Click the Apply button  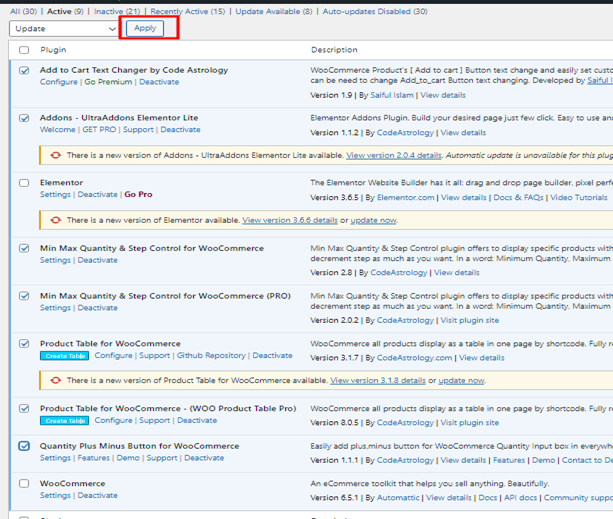[145, 28]
